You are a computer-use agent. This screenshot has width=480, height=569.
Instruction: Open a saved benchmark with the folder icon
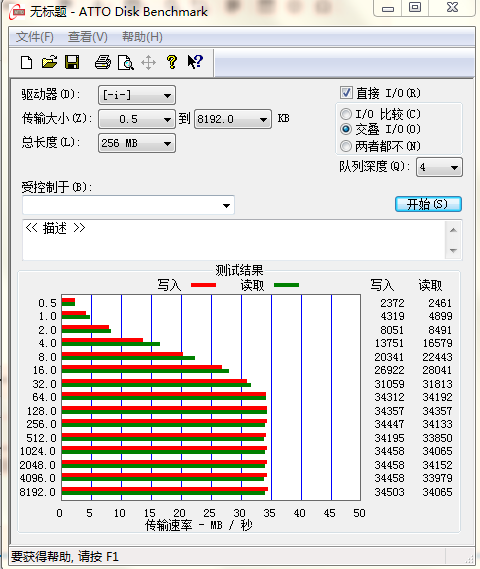(49, 62)
